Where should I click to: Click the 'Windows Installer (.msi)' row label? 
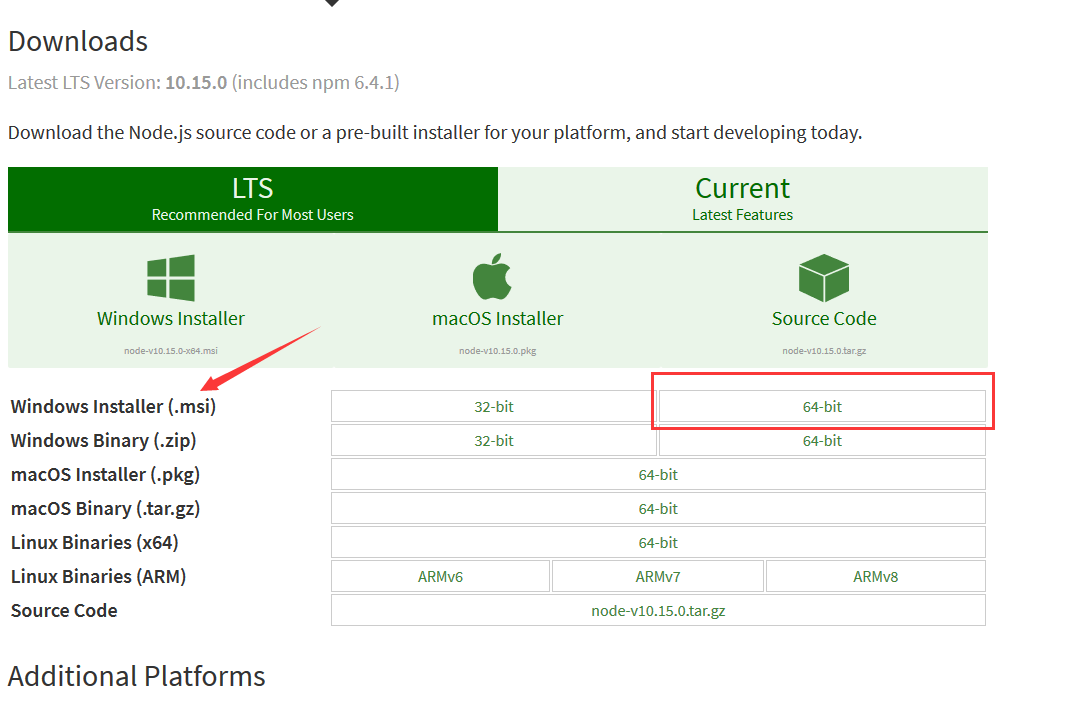point(113,406)
